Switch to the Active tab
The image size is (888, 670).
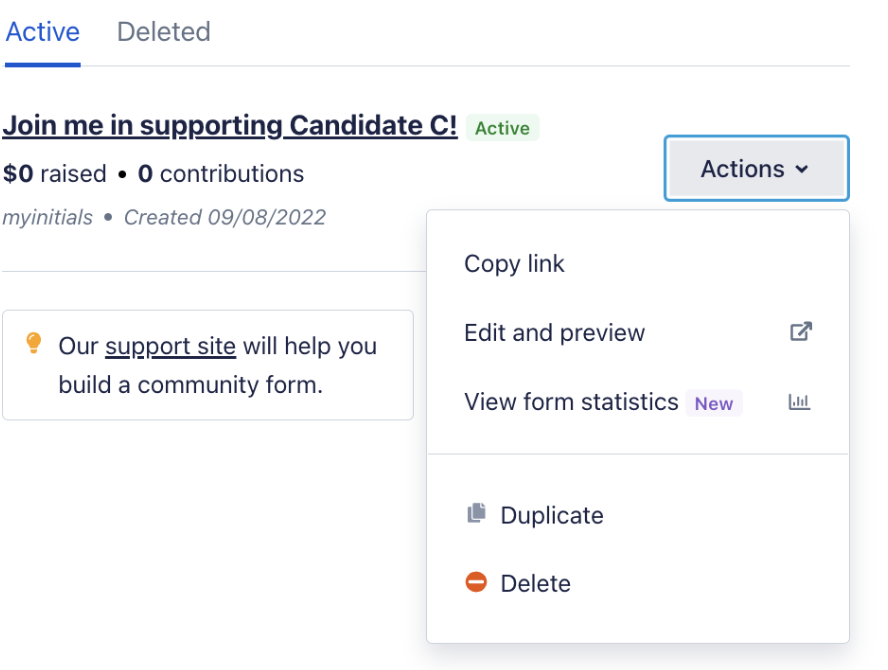tap(42, 32)
